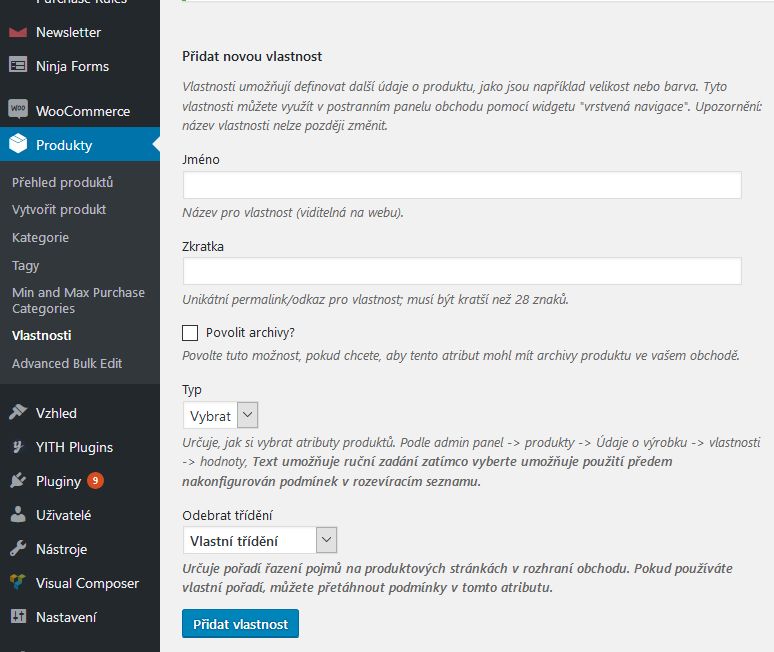The image size is (774, 652).
Task: Click the Nástroje wrench icon
Action: click(18, 549)
